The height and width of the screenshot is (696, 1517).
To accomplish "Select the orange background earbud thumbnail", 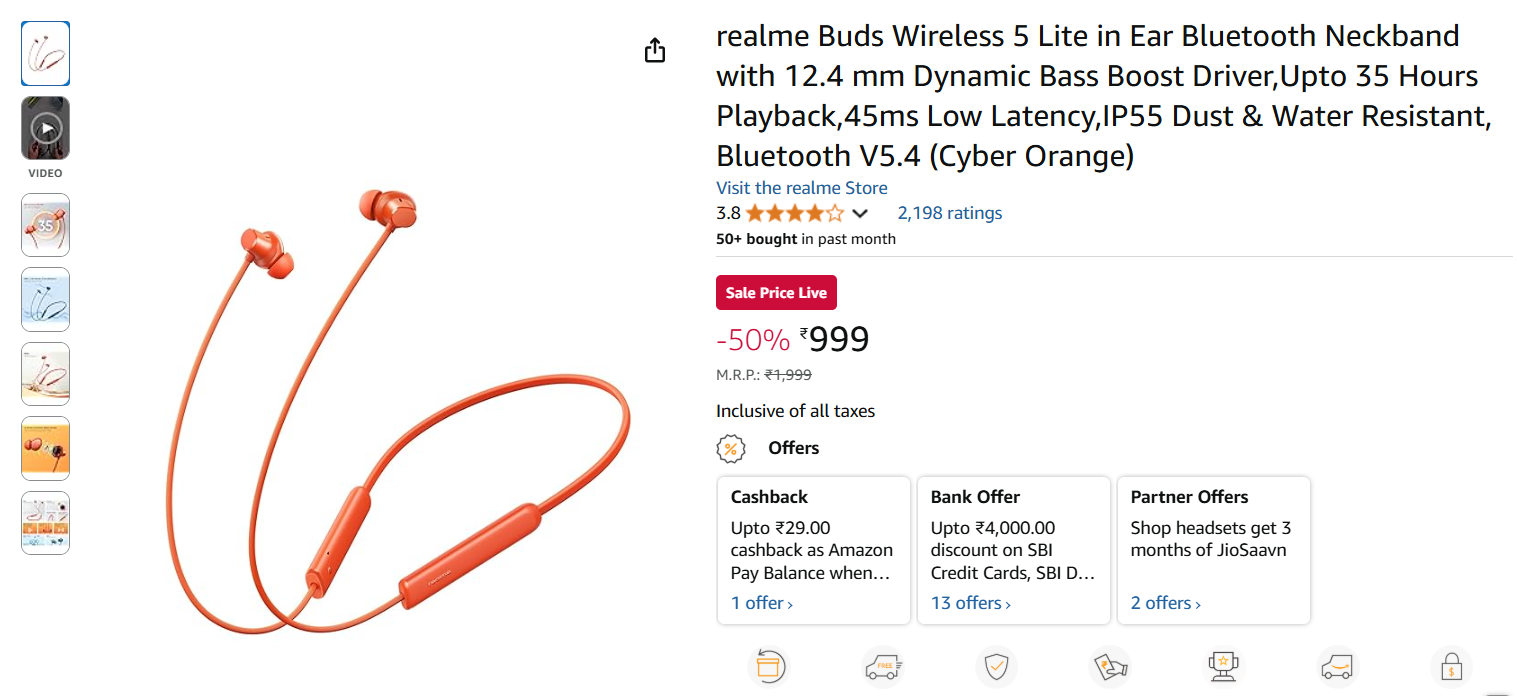I will tap(45, 448).
